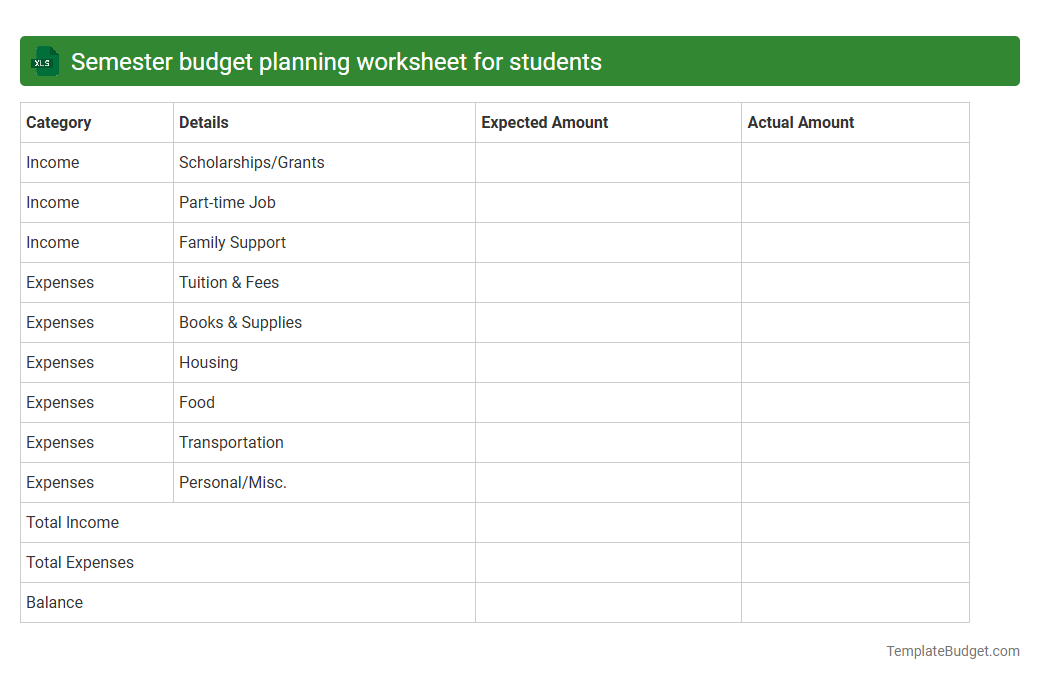The height and width of the screenshot is (680, 1040).
Task: Click the Tuition & Fees cell
Action: pos(230,282)
